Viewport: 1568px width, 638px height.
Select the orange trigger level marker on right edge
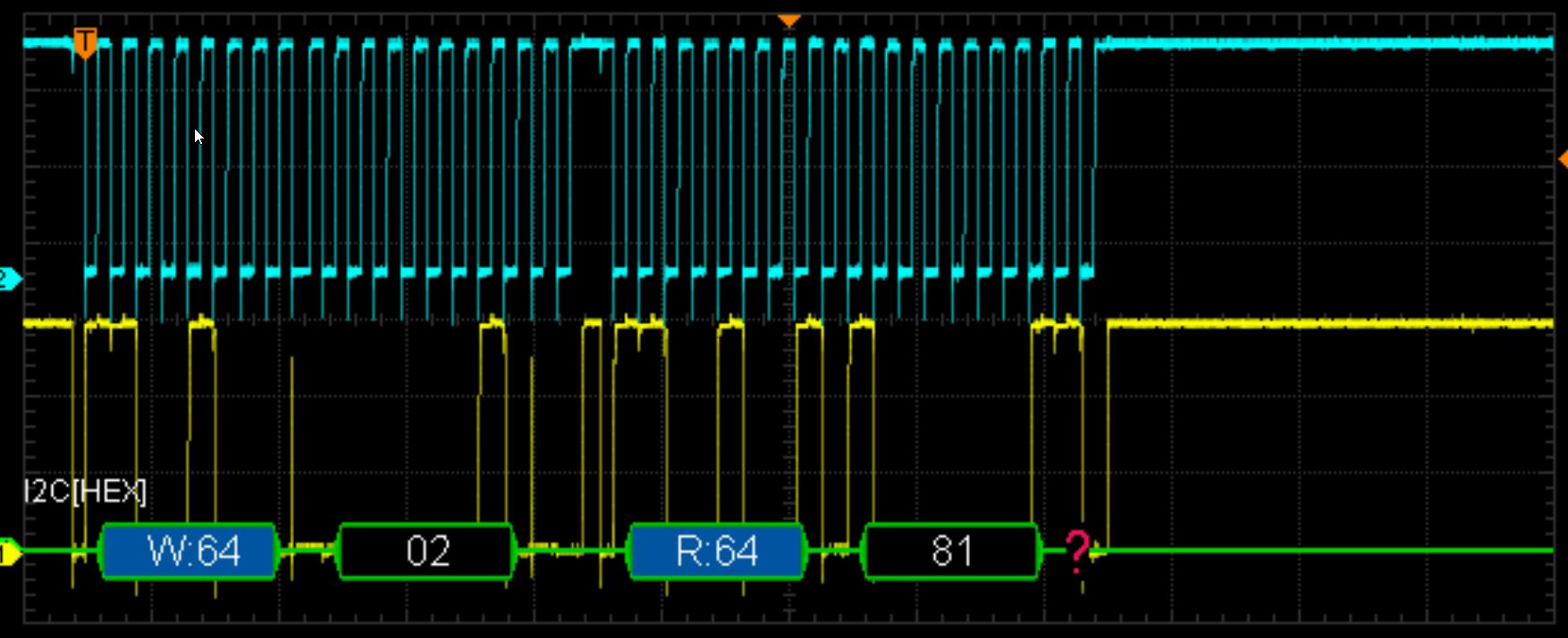(1563, 159)
